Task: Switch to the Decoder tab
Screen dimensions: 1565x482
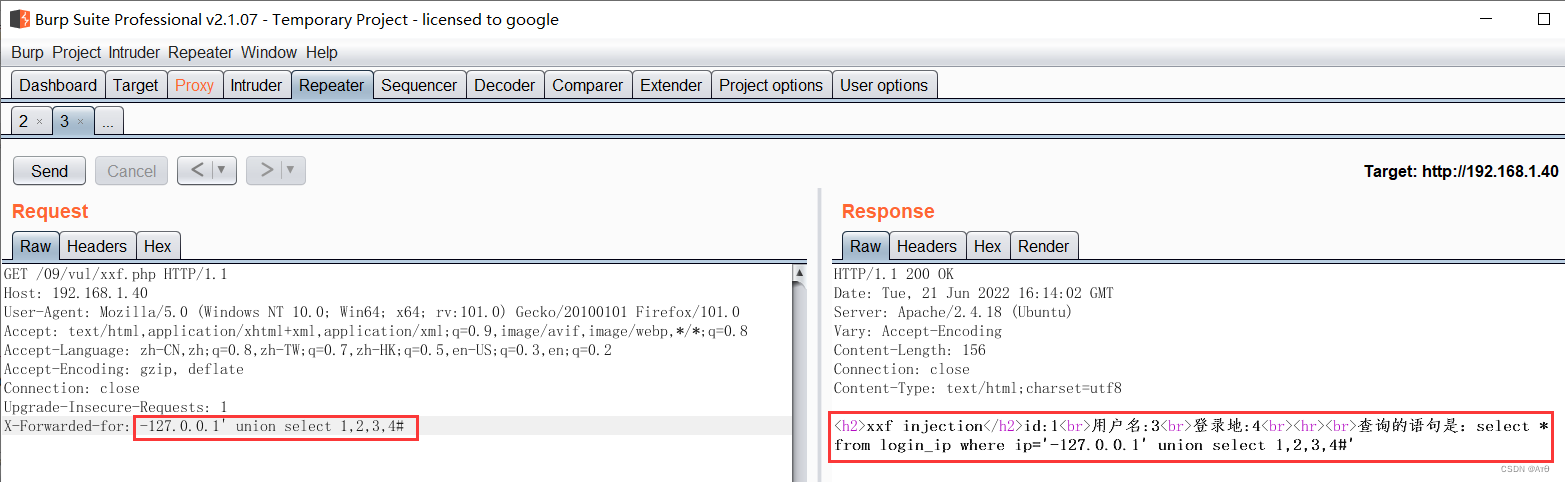Action: point(505,85)
